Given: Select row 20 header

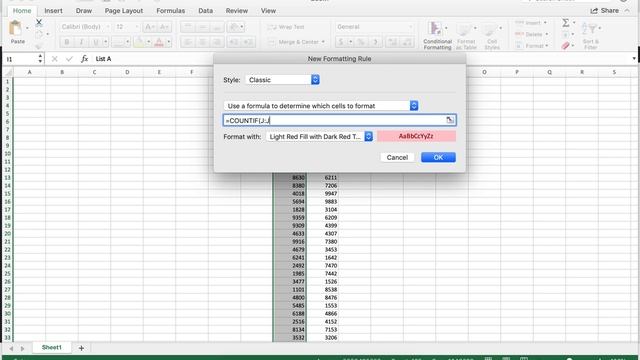Looking at the screenshot, I should (x=7, y=234).
